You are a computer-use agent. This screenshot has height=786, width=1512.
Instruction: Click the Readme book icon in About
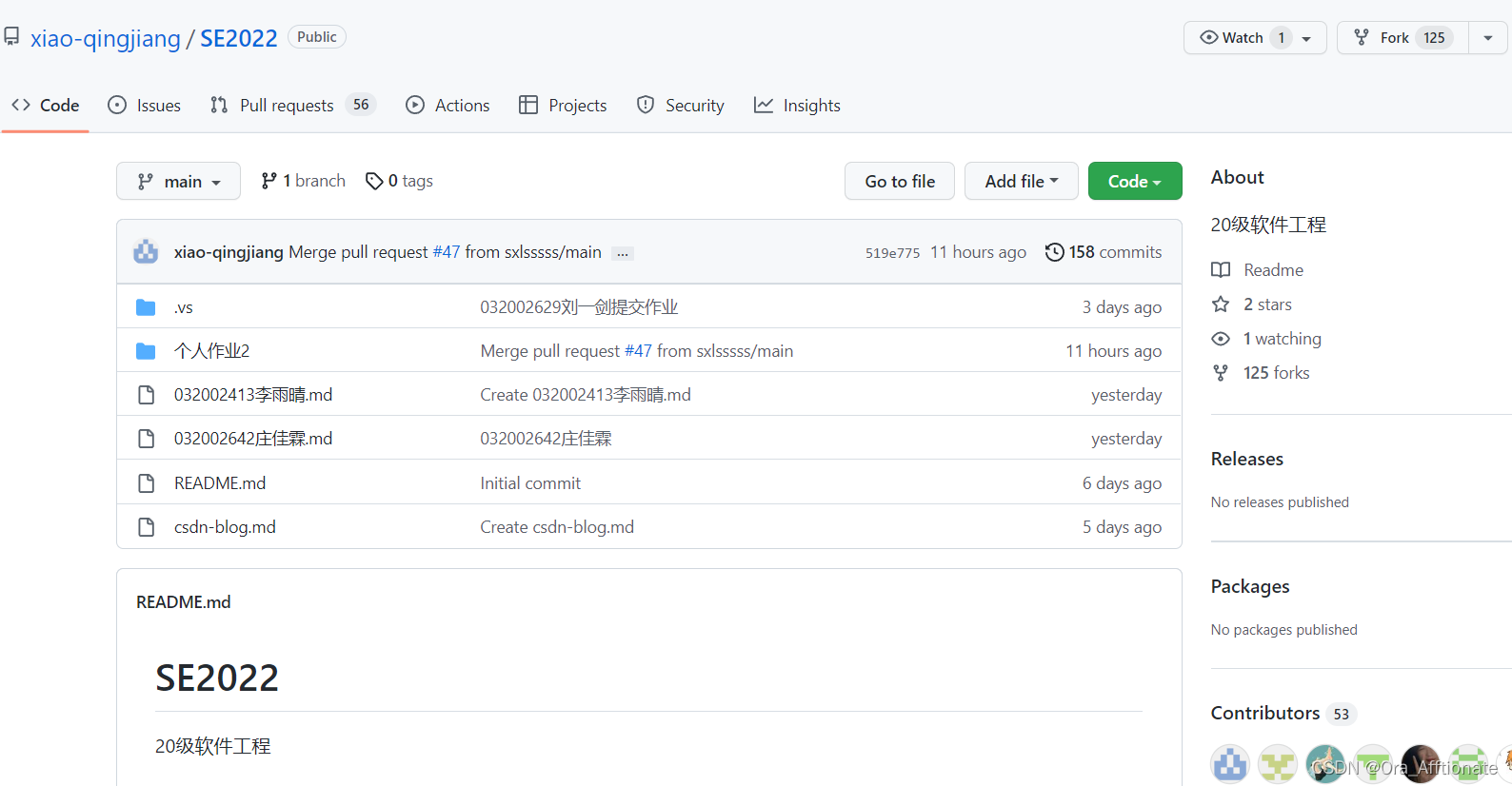[x=1221, y=270]
